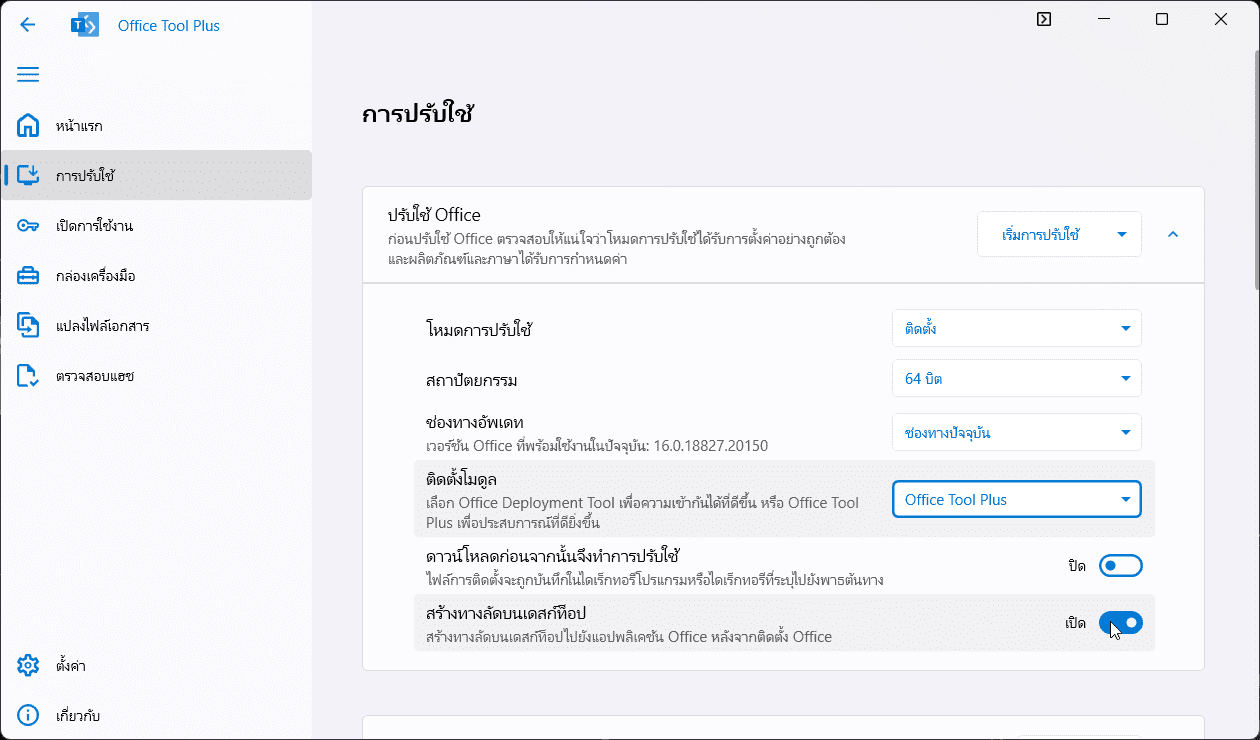Click the ดาวน์โหลดก่อนจากนั้นจึงทำการปรับใช้ label
1260x740 pixels.
click(x=553, y=556)
